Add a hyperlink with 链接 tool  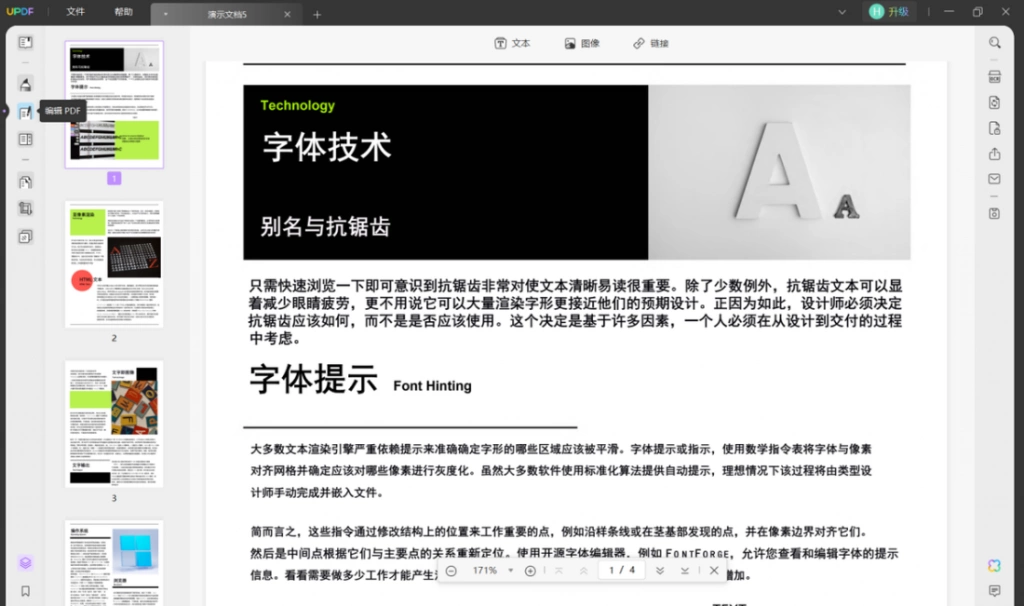[x=650, y=43]
